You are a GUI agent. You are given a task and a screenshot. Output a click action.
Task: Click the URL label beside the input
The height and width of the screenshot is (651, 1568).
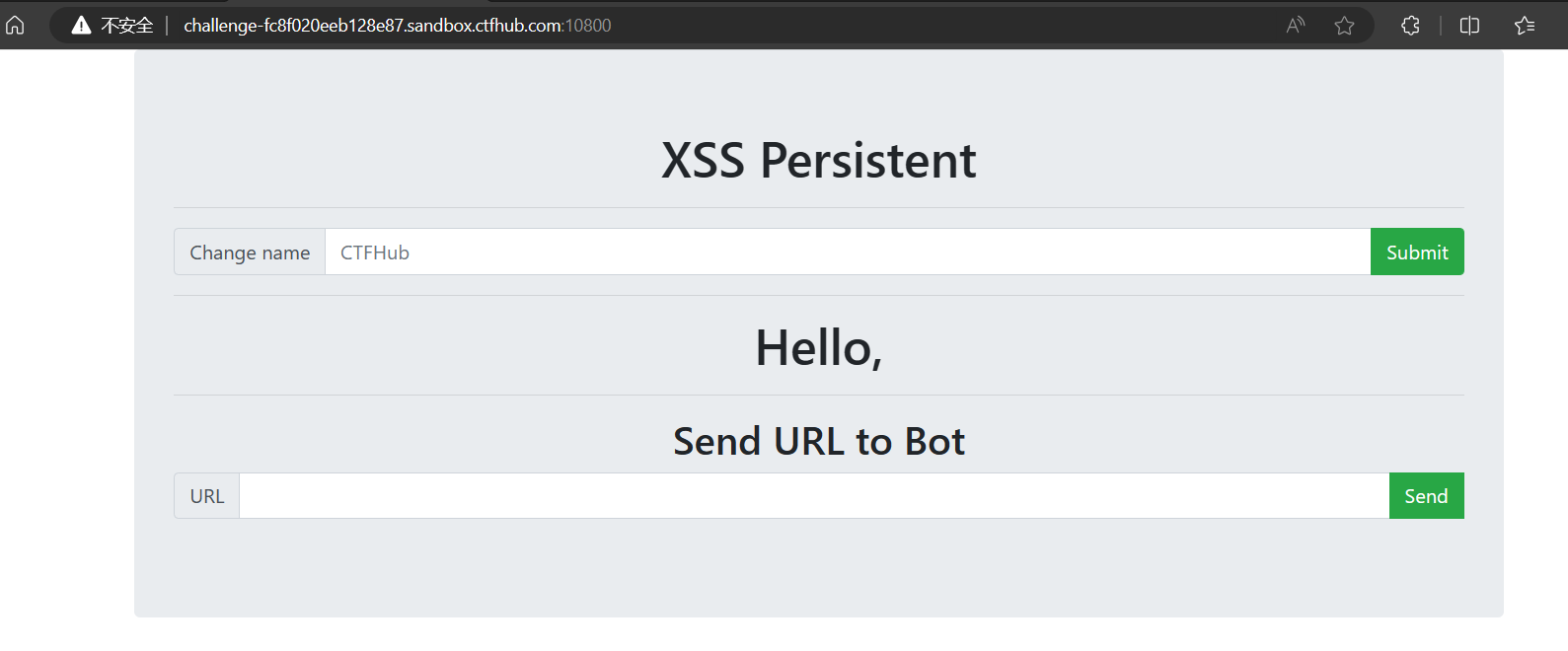coord(207,496)
